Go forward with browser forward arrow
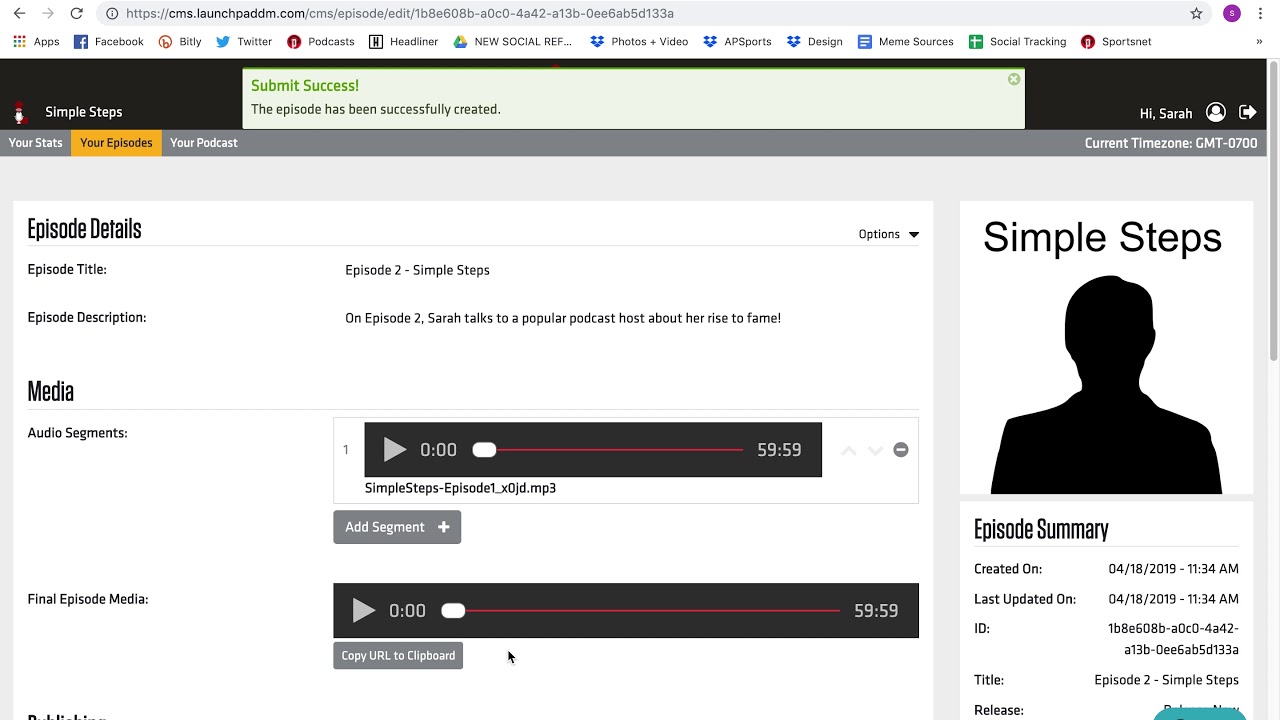This screenshot has width=1280, height=720. [x=47, y=13]
